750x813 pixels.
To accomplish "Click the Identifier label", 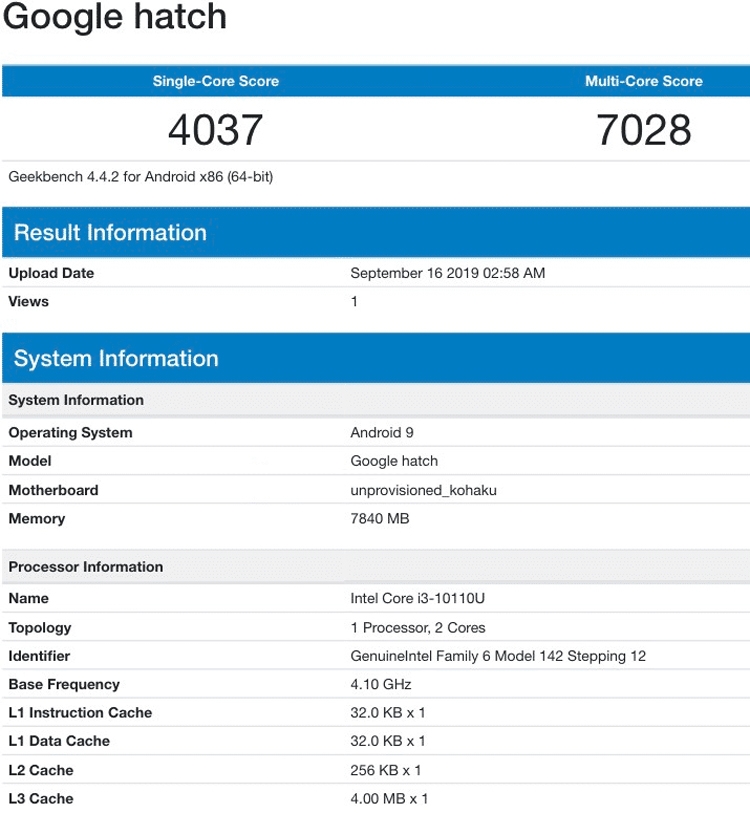I will click(x=39, y=656).
